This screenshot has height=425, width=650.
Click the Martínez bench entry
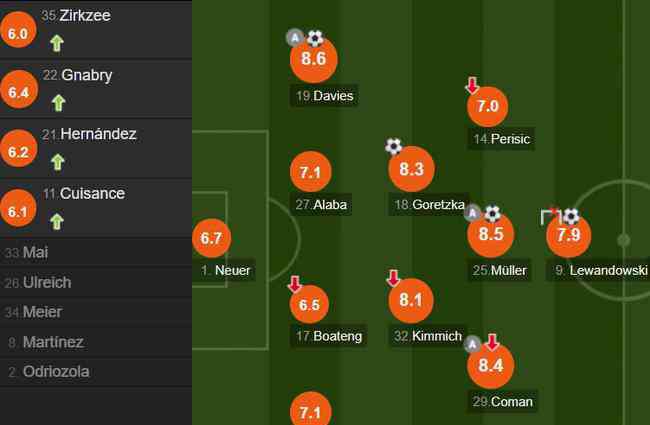(x=96, y=342)
